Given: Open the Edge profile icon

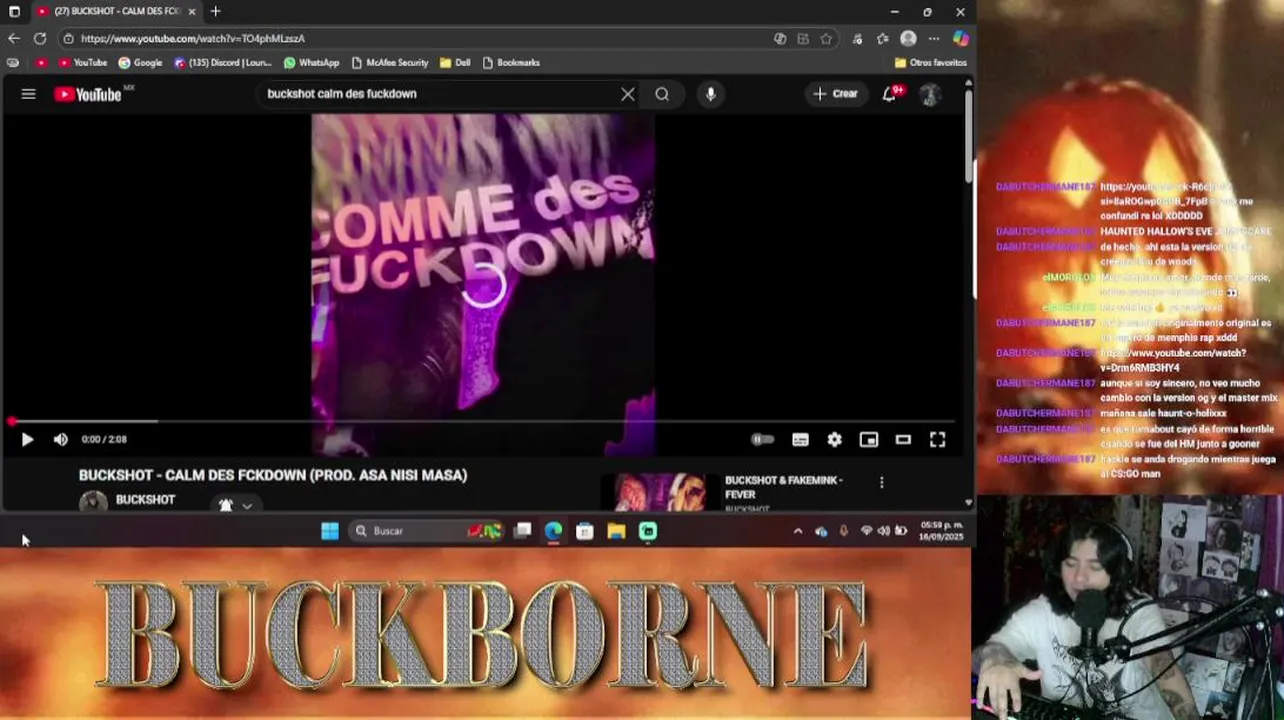Looking at the screenshot, I should [908, 38].
